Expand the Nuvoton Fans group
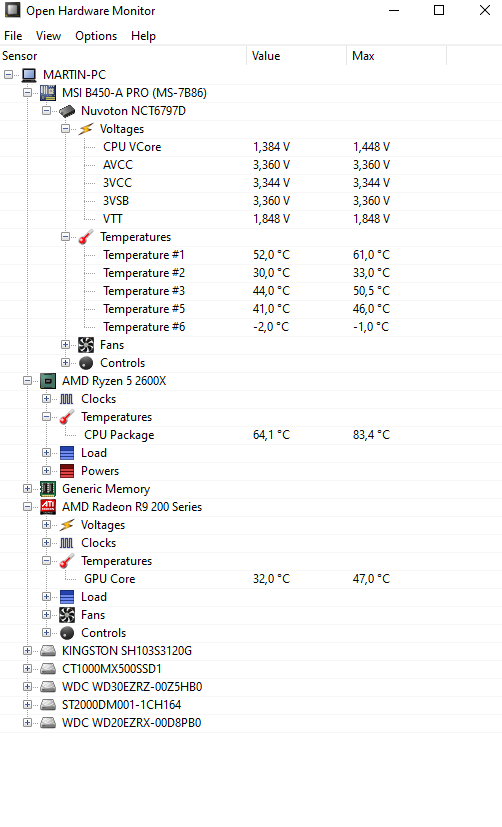The height and width of the screenshot is (827, 502). (65, 345)
